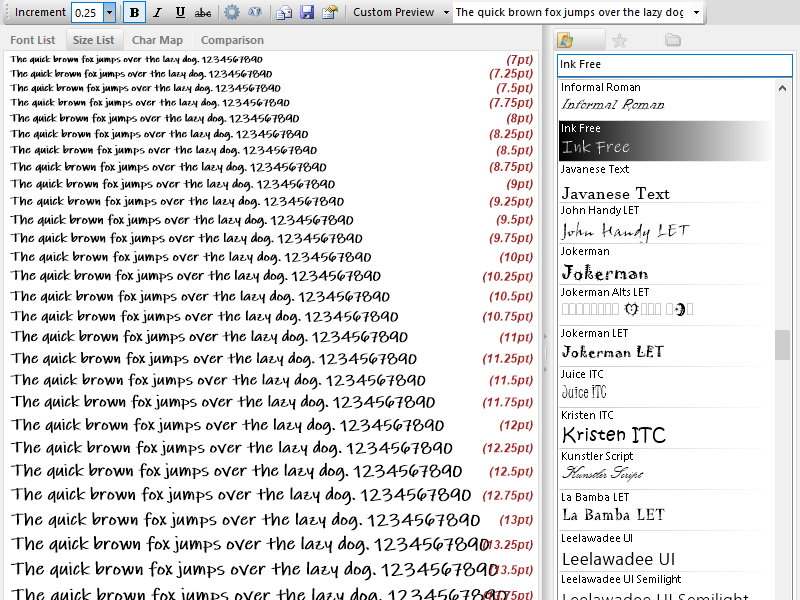Open the Char Map tab

coord(157,40)
